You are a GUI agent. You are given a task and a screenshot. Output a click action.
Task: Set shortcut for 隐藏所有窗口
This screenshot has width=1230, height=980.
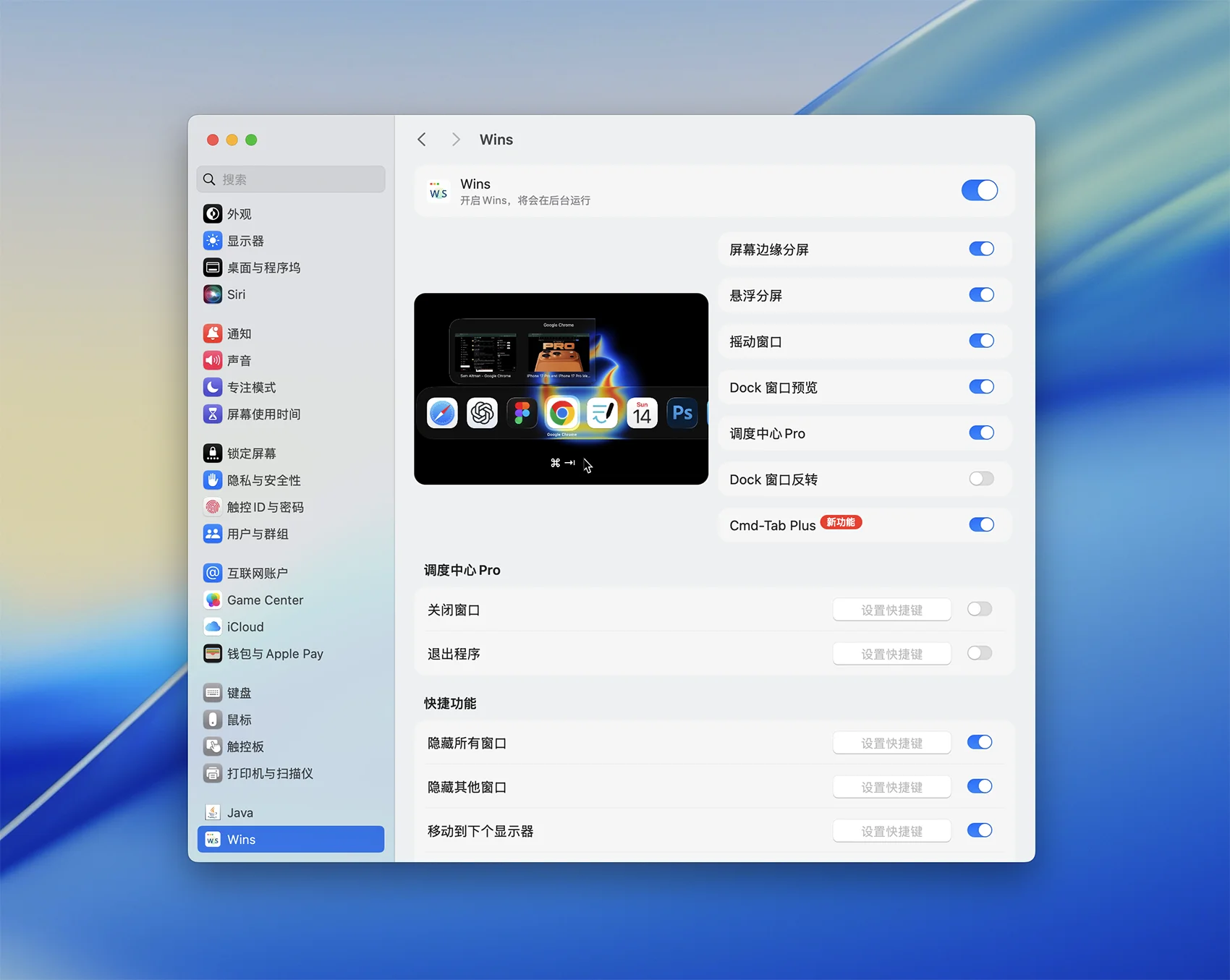click(x=891, y=743)
